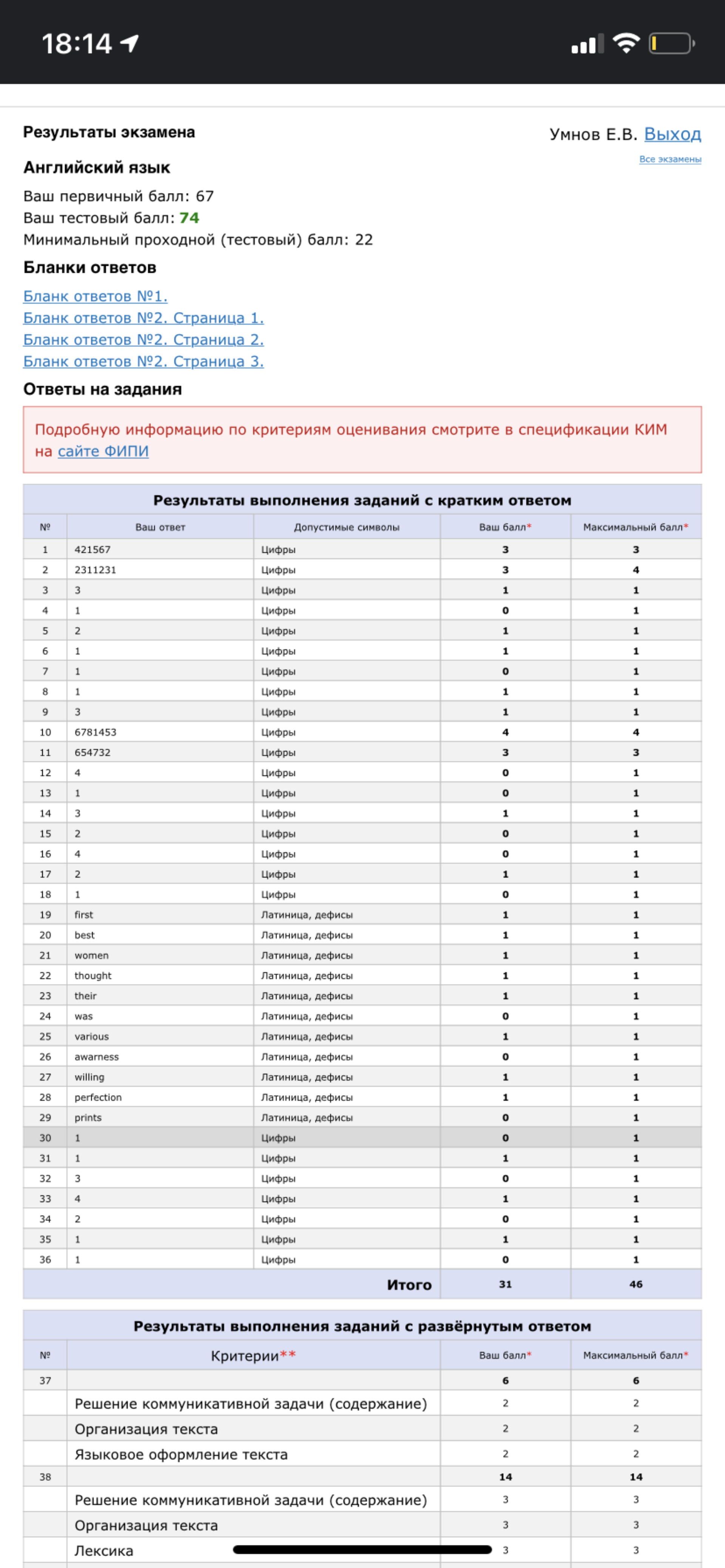Open the Все экзамены link

670,160
